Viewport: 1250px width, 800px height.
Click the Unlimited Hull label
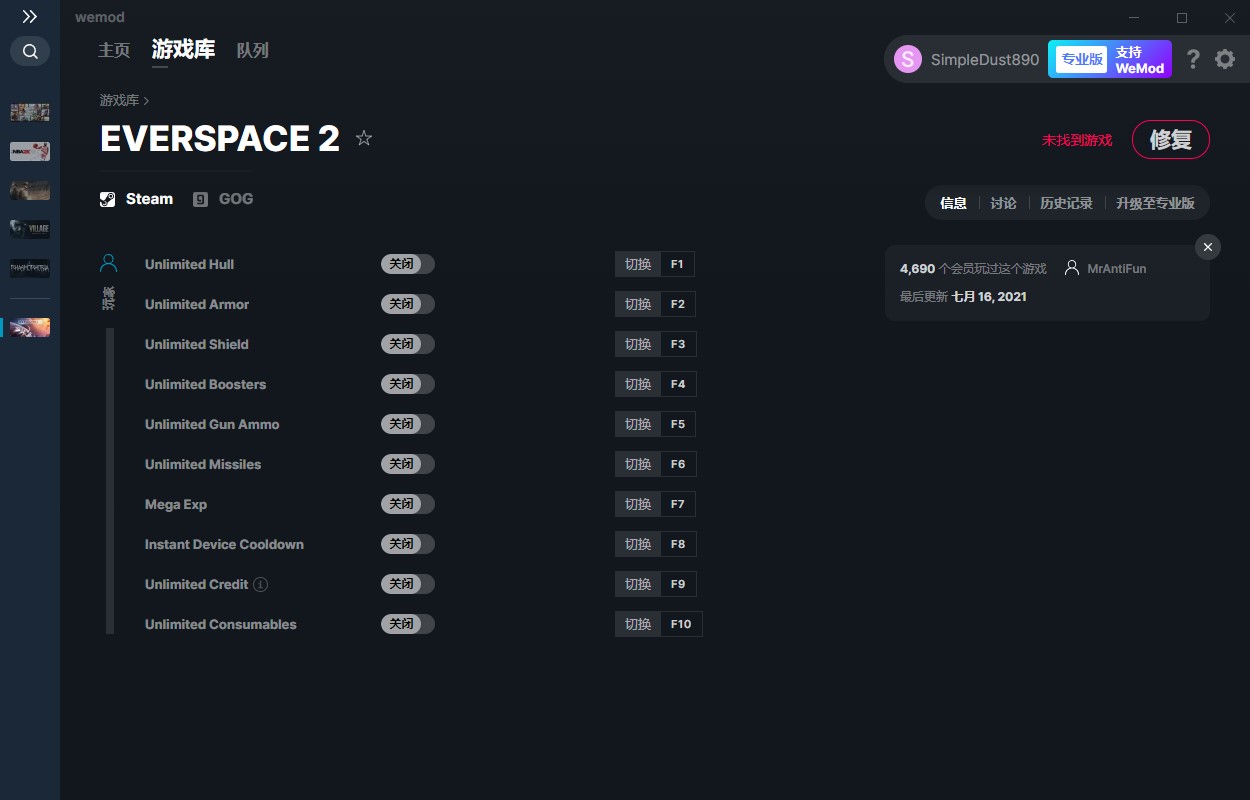pos(189,264)
